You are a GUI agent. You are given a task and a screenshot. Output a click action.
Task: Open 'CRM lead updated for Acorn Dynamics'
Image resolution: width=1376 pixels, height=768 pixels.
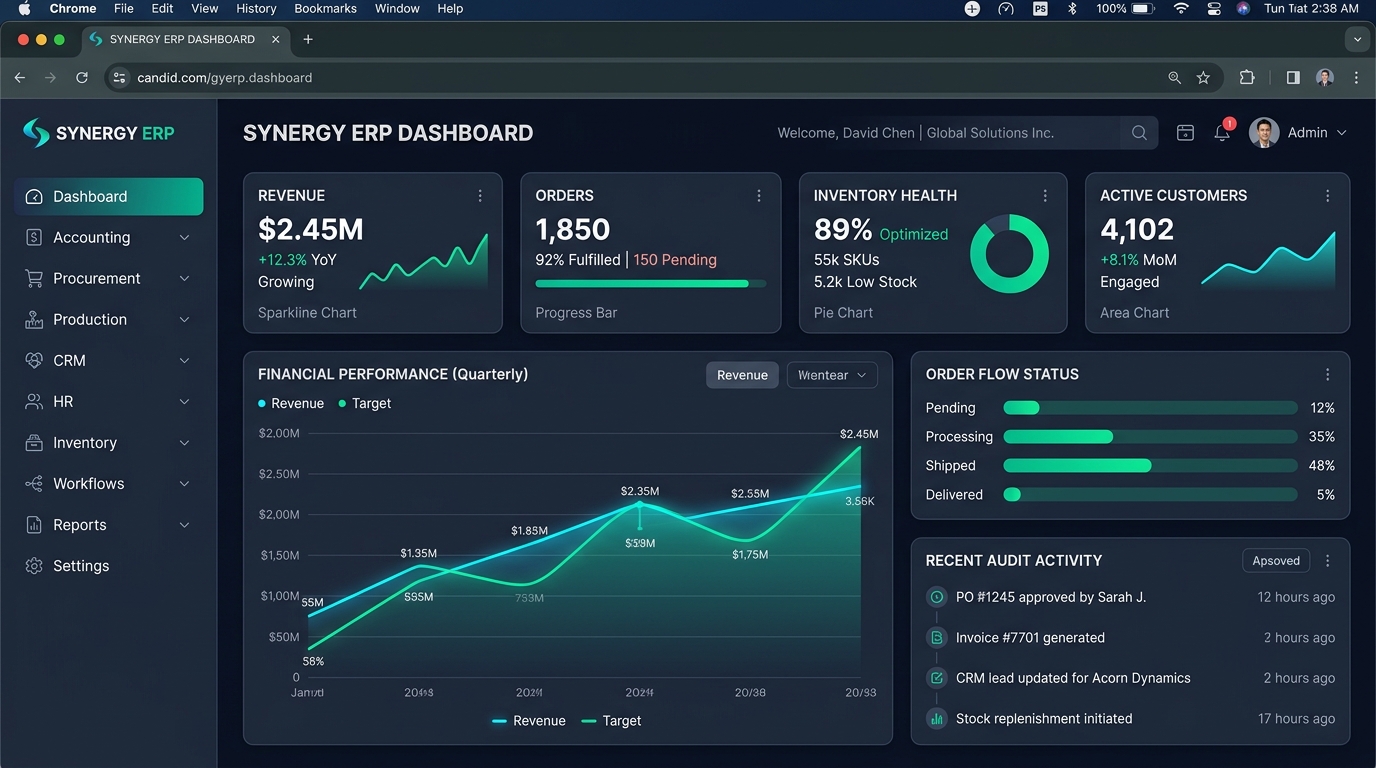tap(1073, 678)
